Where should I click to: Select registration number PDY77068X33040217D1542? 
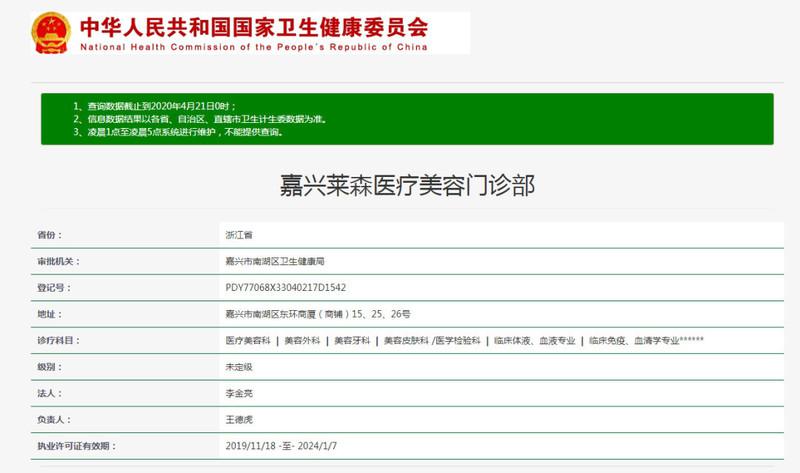(286, 288)
